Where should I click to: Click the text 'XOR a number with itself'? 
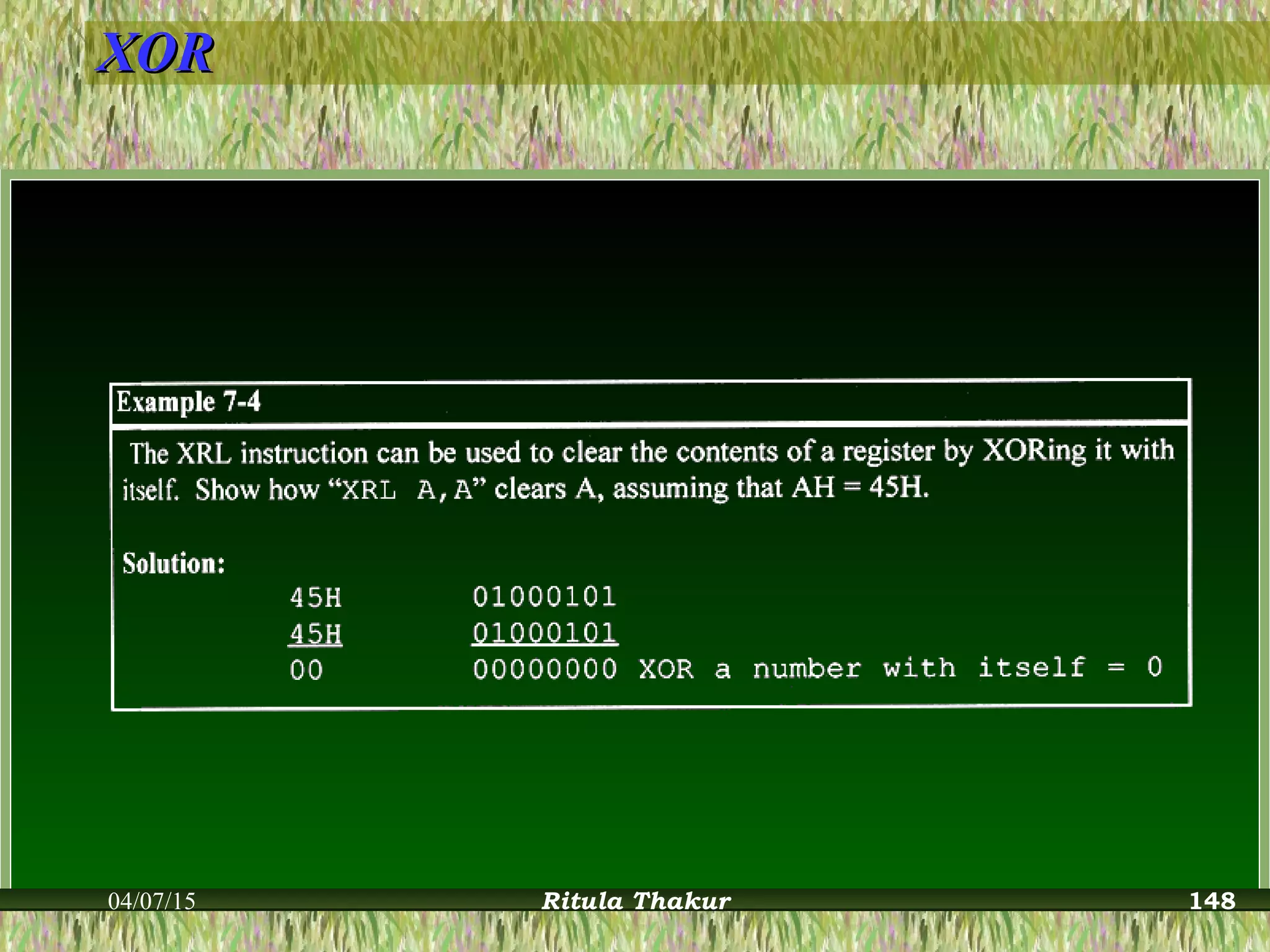862,668
